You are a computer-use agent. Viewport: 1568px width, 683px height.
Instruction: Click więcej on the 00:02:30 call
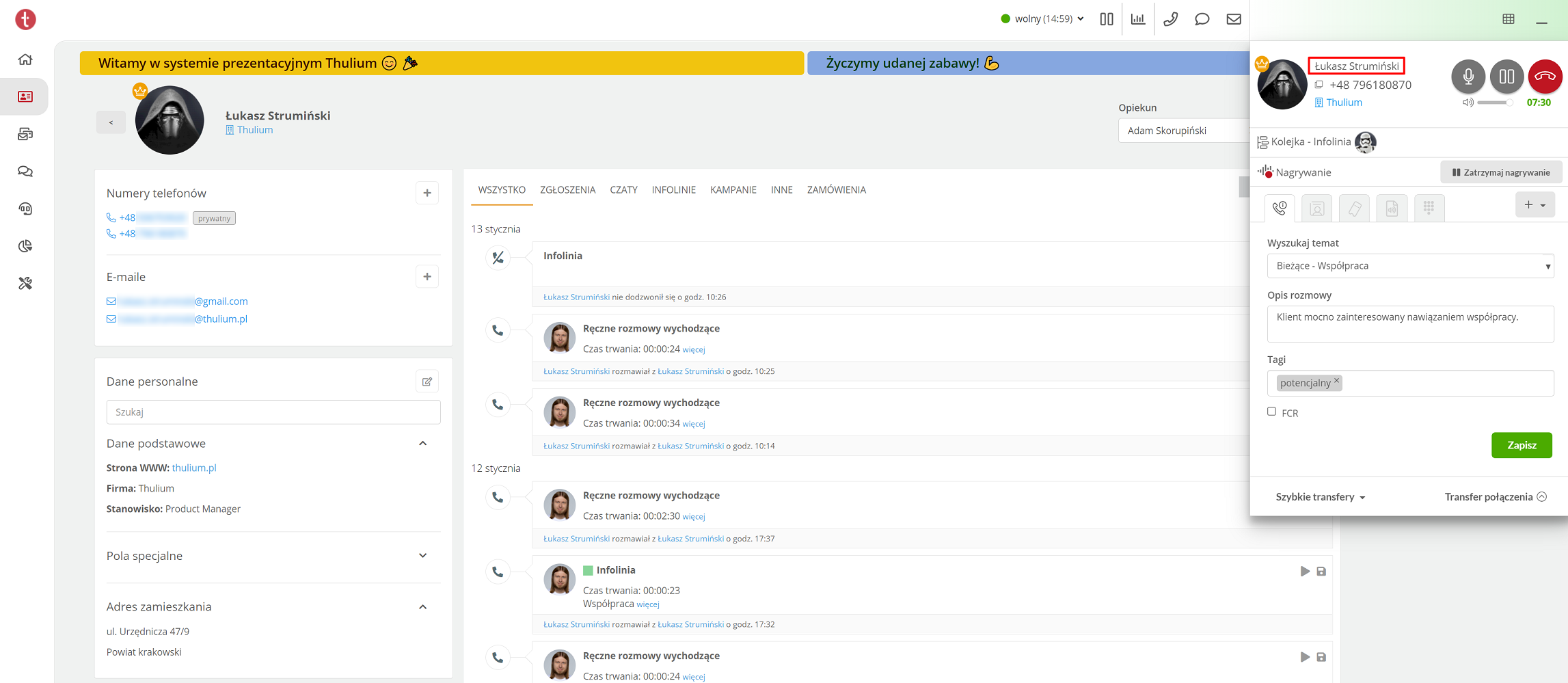(693, 517)
